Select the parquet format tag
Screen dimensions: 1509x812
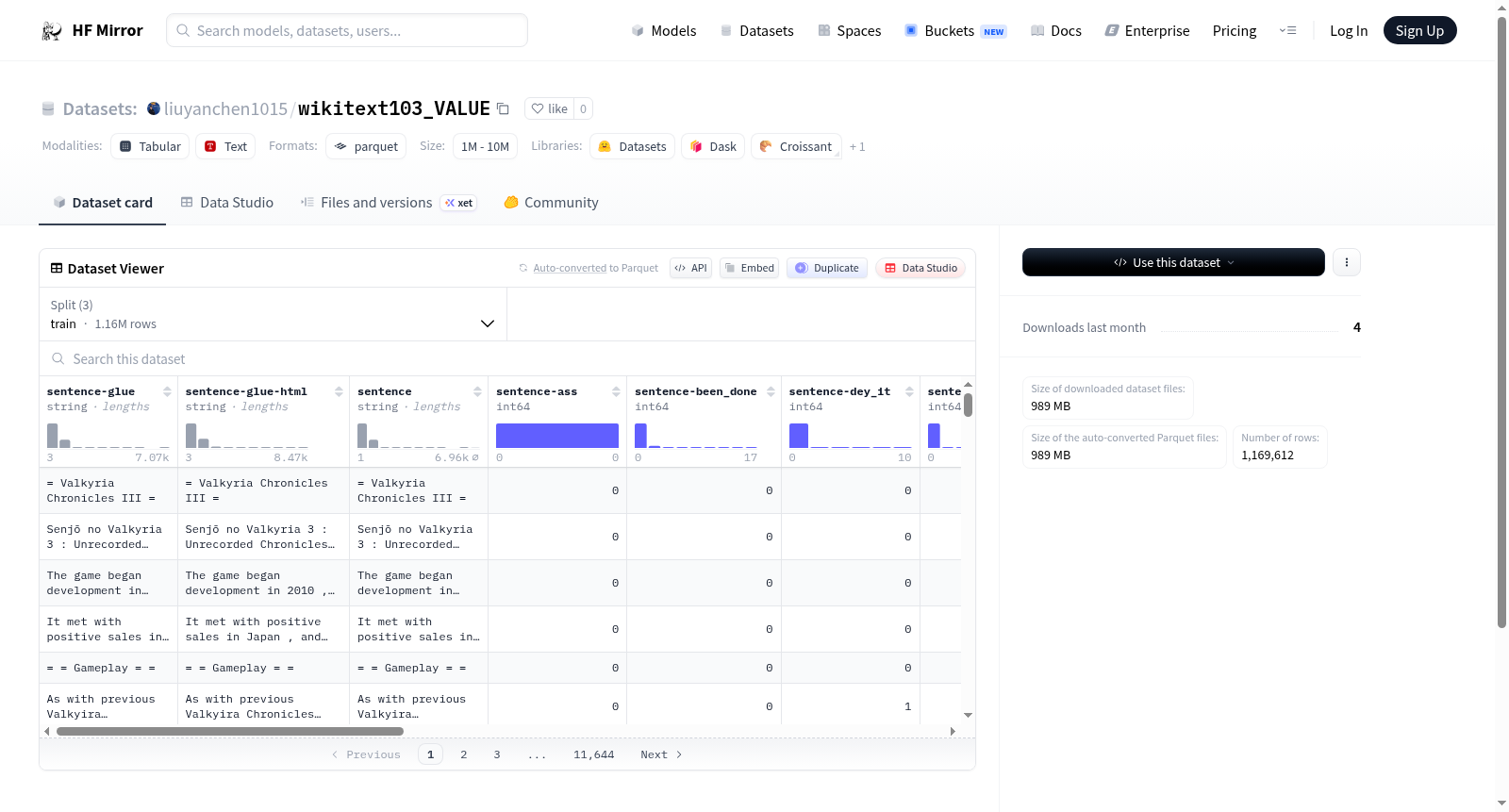366,146
